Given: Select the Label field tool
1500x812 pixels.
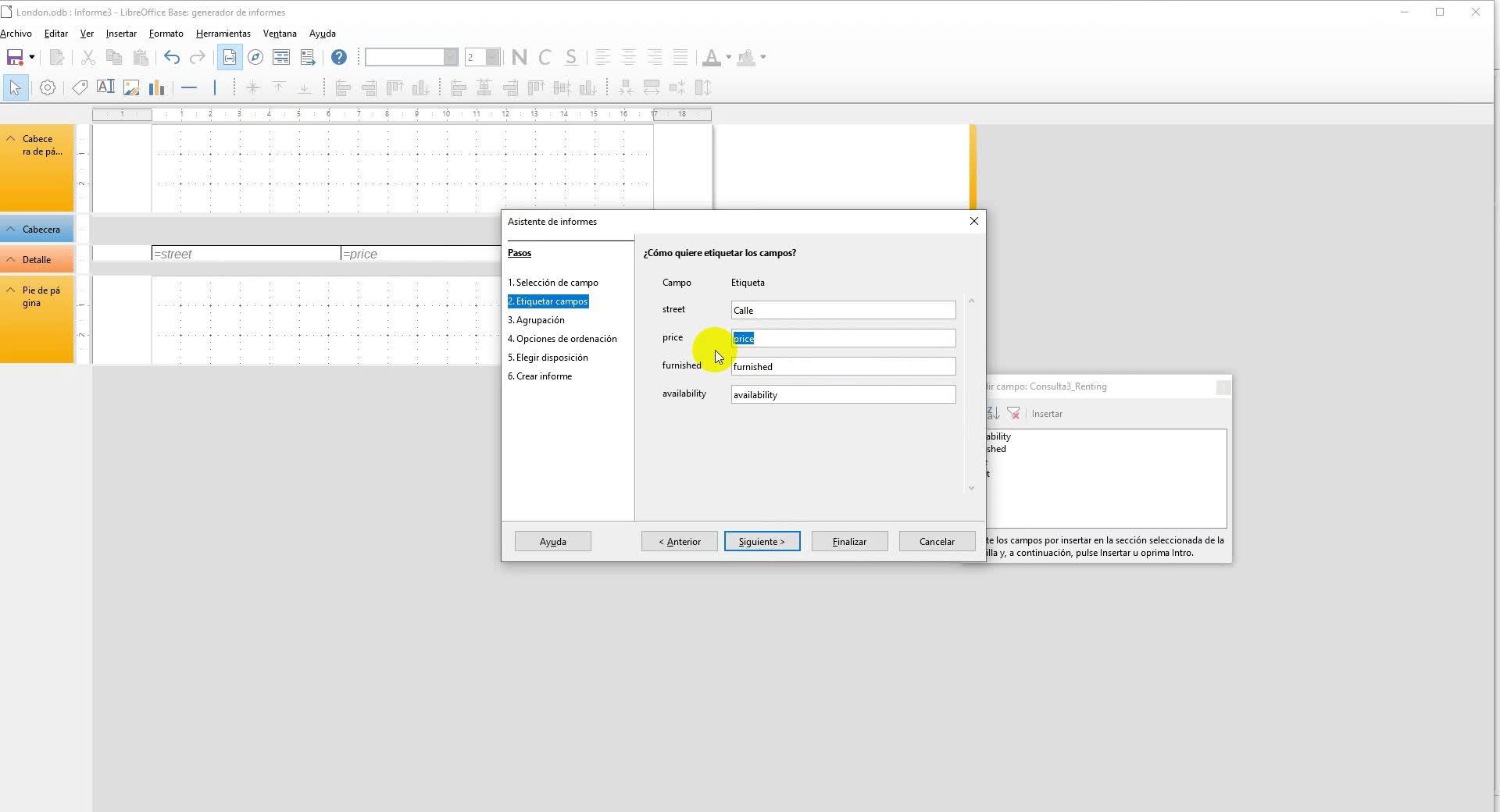Looking at the screenshot, I should point(80,87).
